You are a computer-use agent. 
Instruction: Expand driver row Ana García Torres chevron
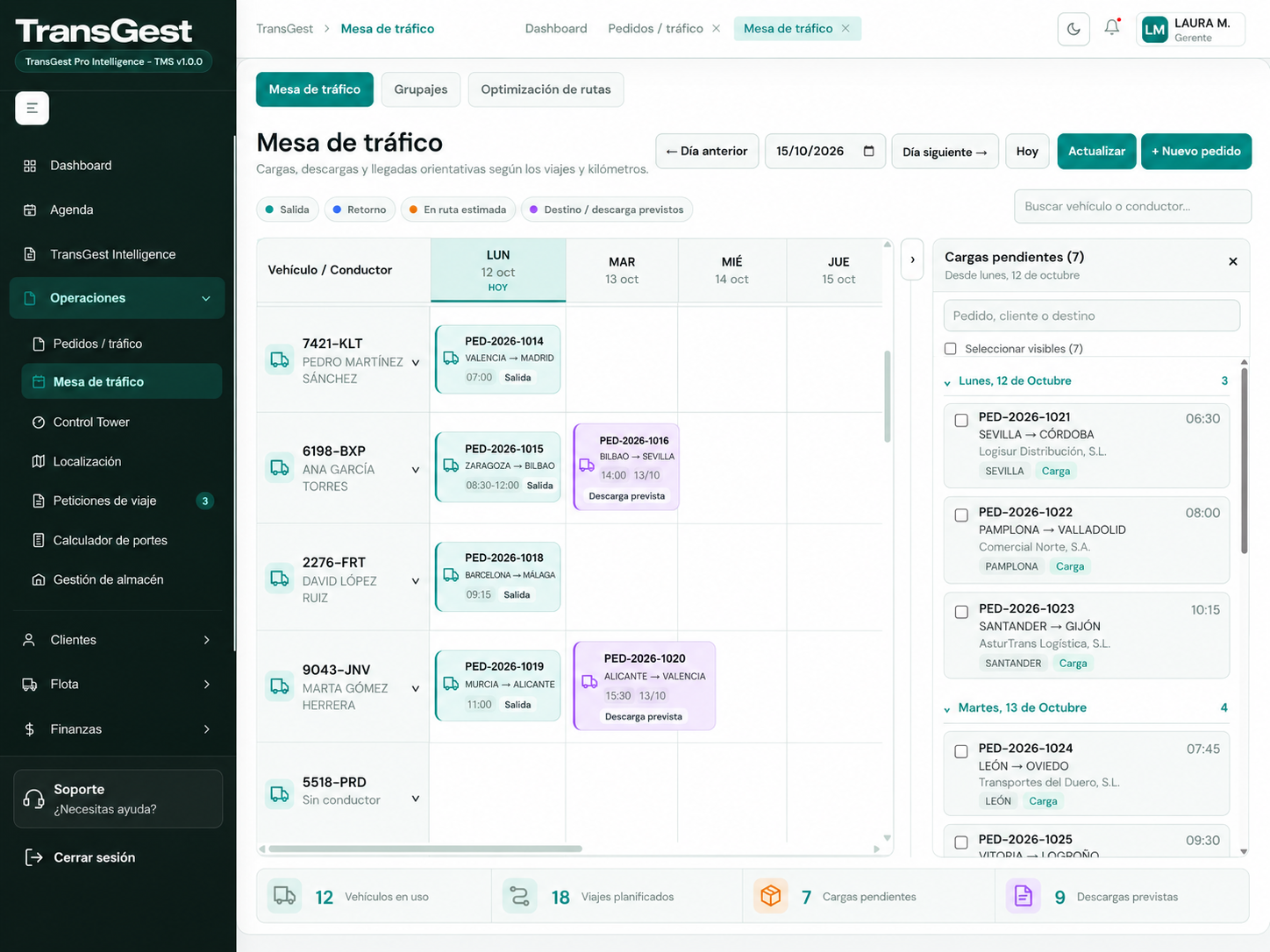point(416,470)
